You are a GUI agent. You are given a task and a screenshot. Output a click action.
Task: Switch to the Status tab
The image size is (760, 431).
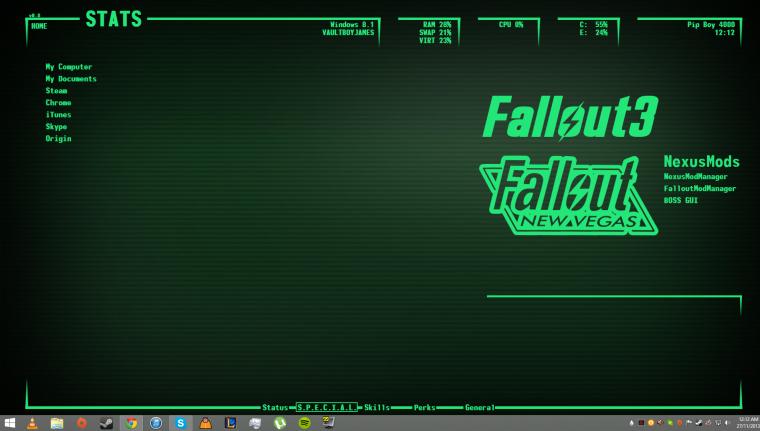275,407
